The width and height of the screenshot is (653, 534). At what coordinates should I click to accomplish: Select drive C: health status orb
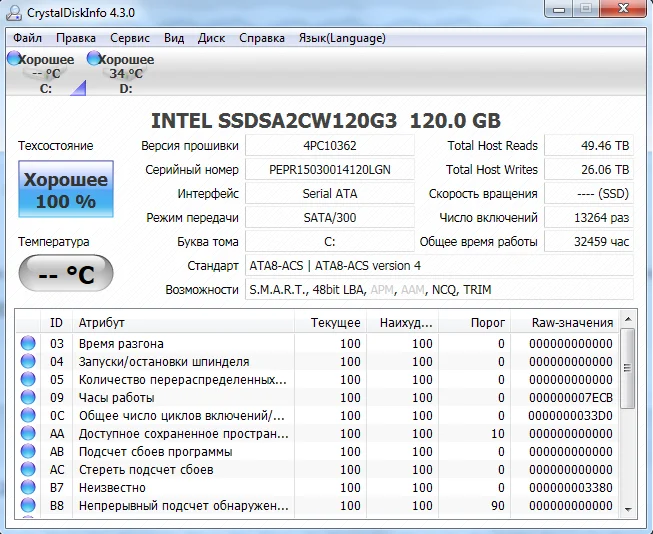(14, 60)
